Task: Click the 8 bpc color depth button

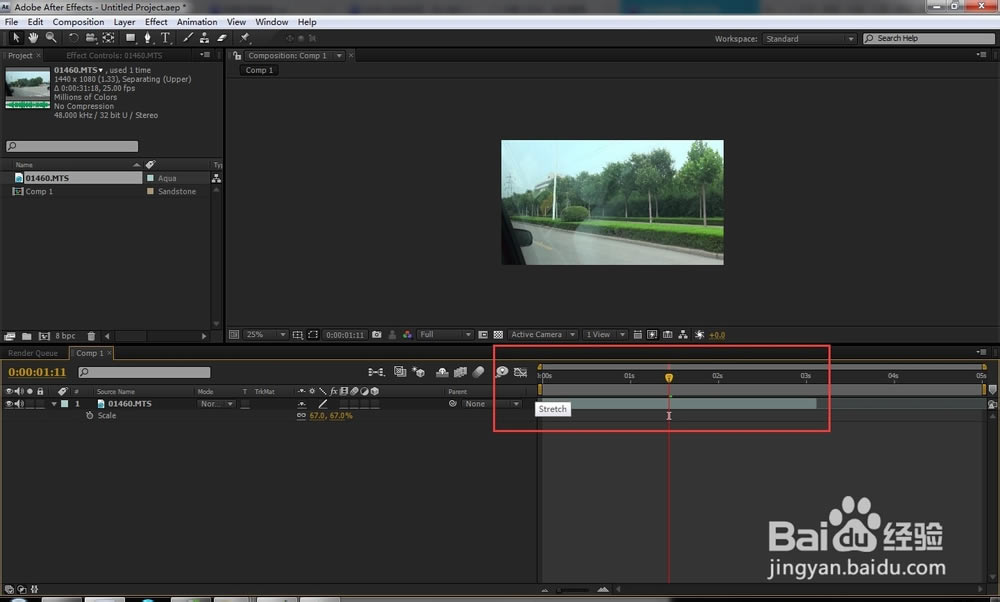Action: [65, 334]
